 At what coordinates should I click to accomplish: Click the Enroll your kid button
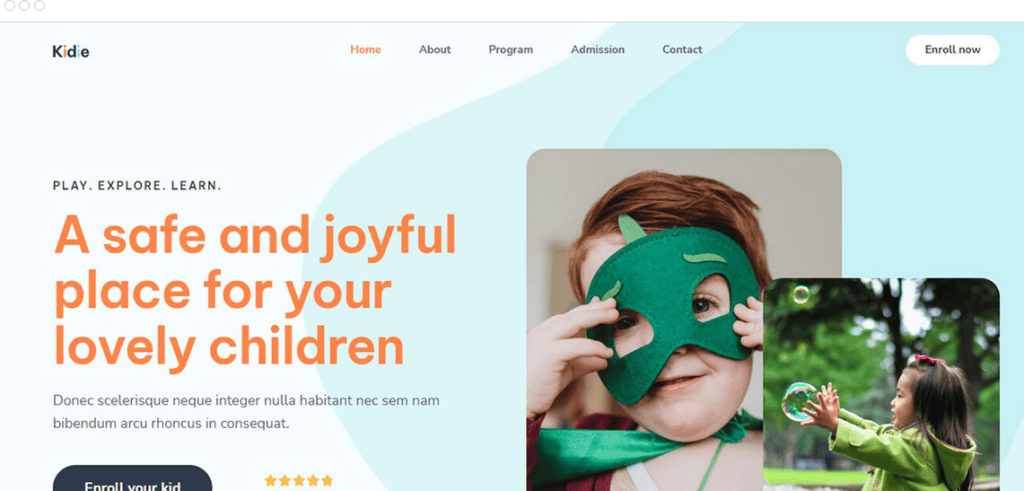click(x=133, y=479)
